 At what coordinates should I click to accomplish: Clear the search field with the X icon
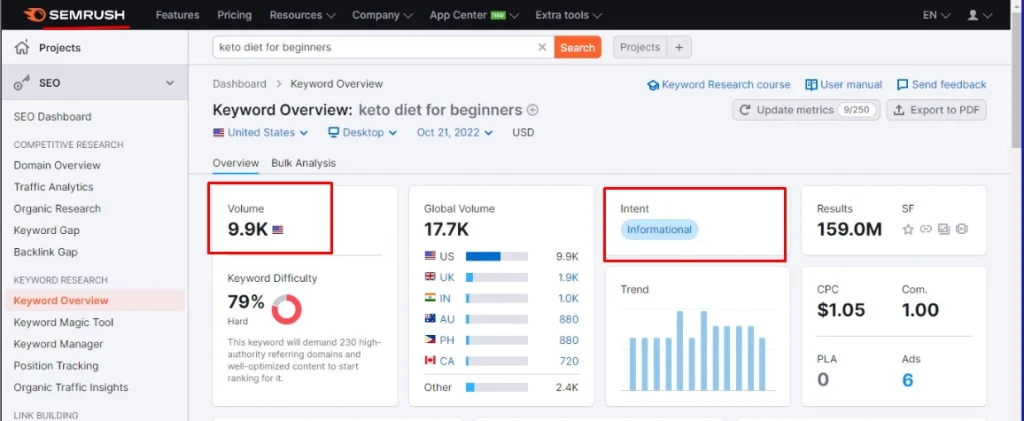coord(542,47)
